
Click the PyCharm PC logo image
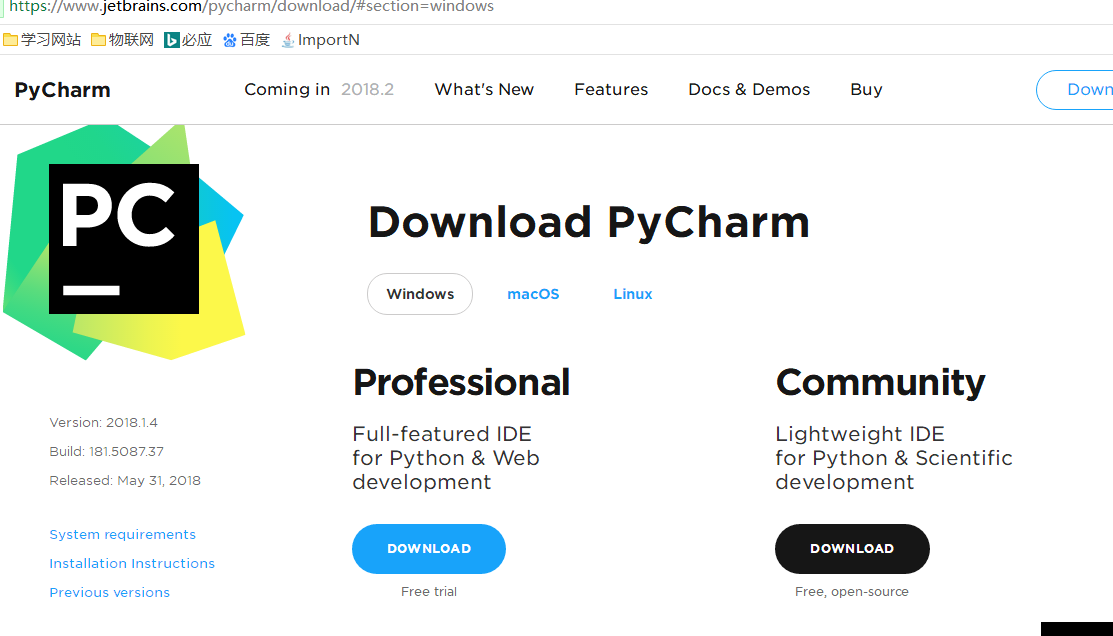(124, 241)
